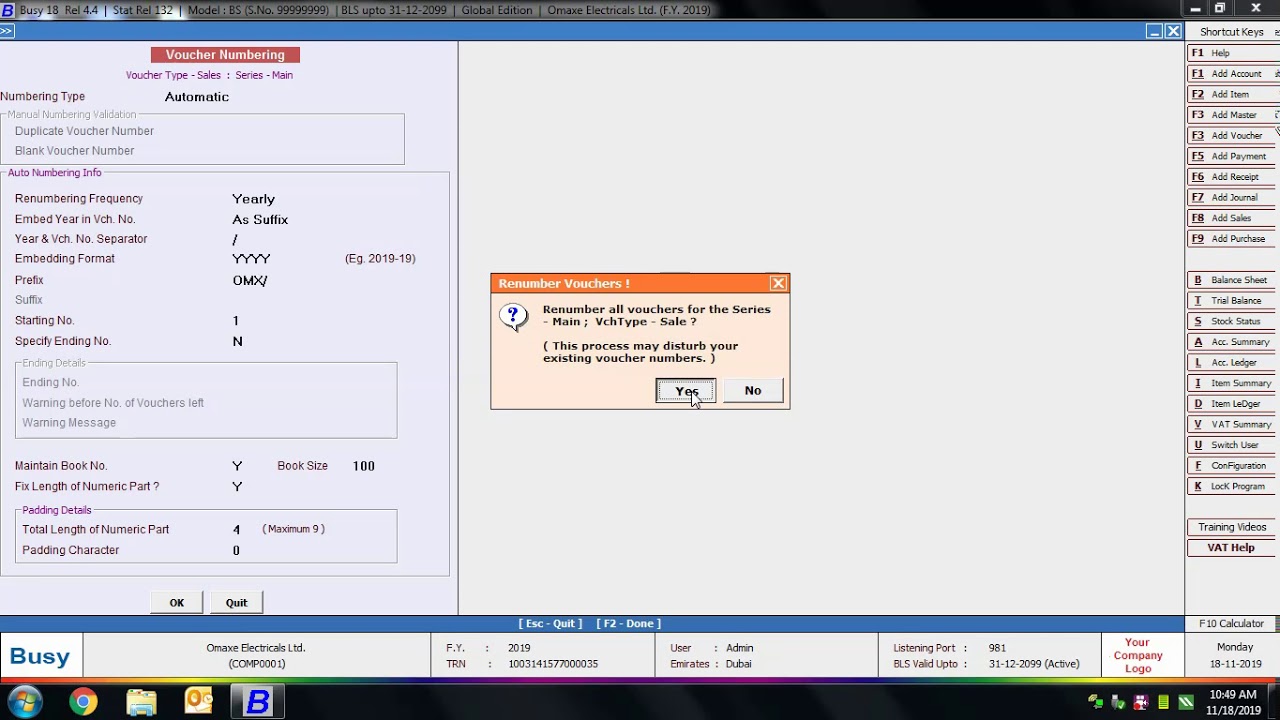Click Book Size value 100
1280x720 pixels.
click(x=364, y=466)
